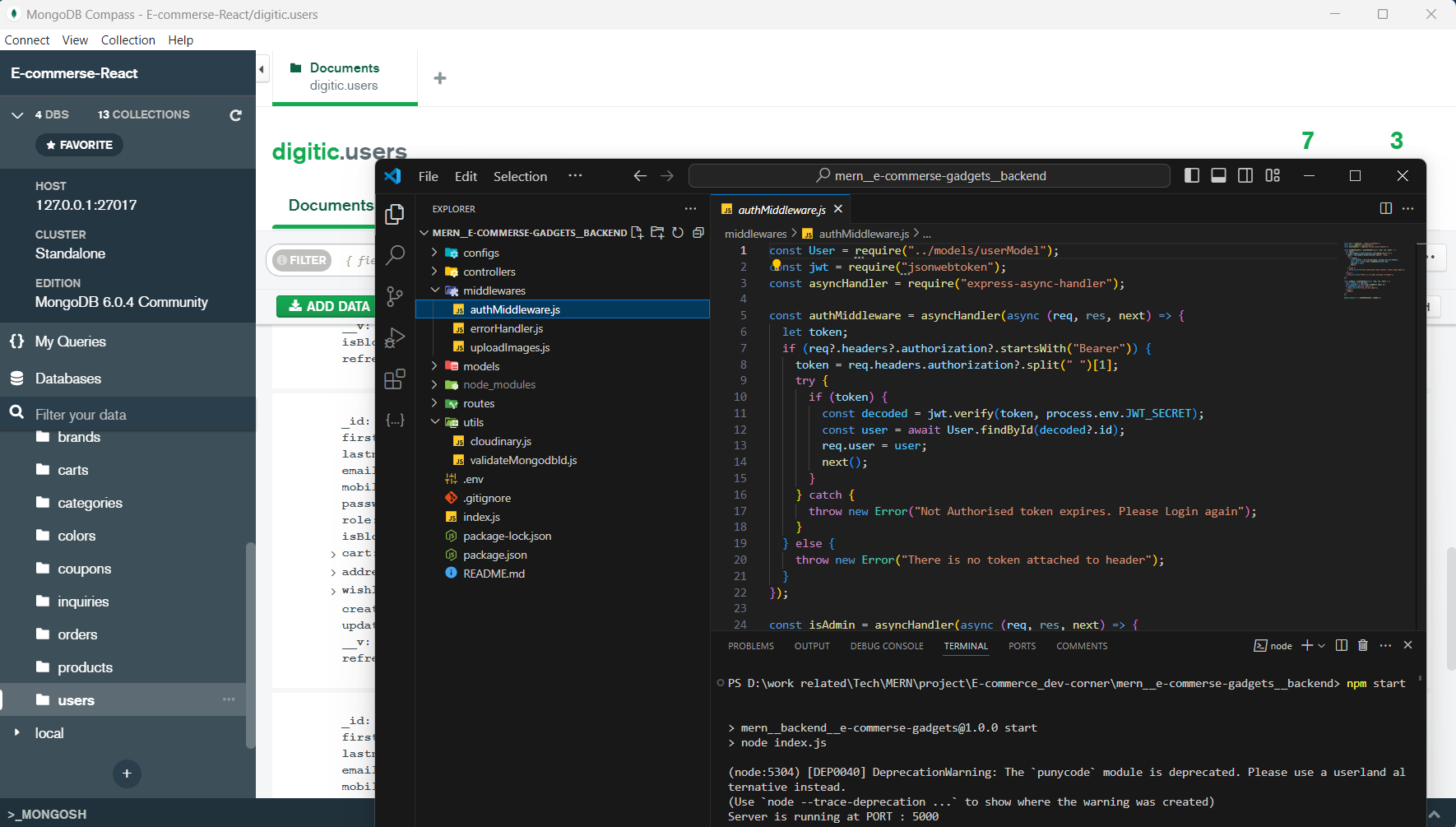Image resolution: width=1456 pixels, height=827 pixels.
Task: Expand the local database
Action: 16,732
